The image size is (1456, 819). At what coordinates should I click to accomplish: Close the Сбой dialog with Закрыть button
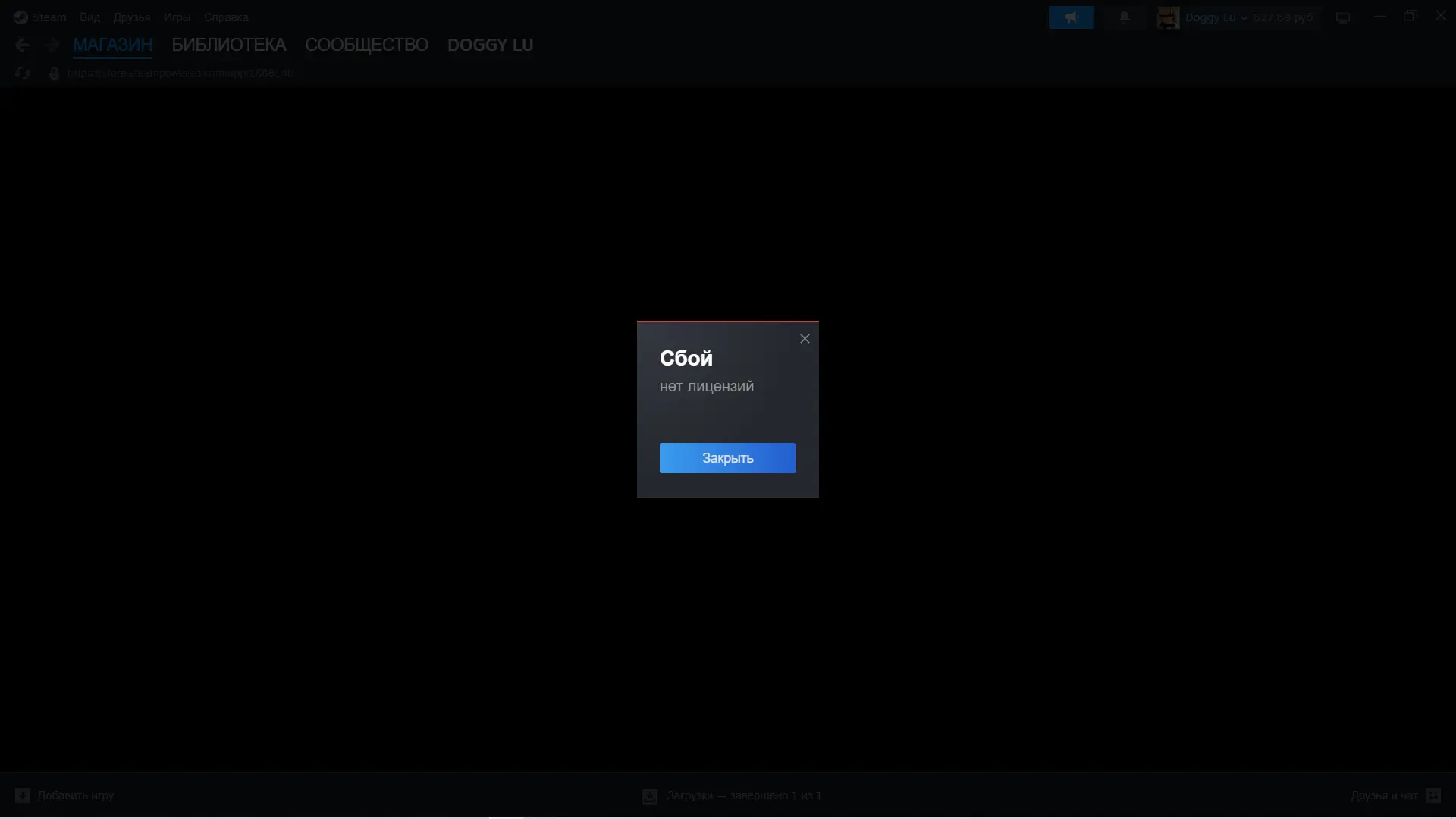pyautogui.click(x=727, y=458)
